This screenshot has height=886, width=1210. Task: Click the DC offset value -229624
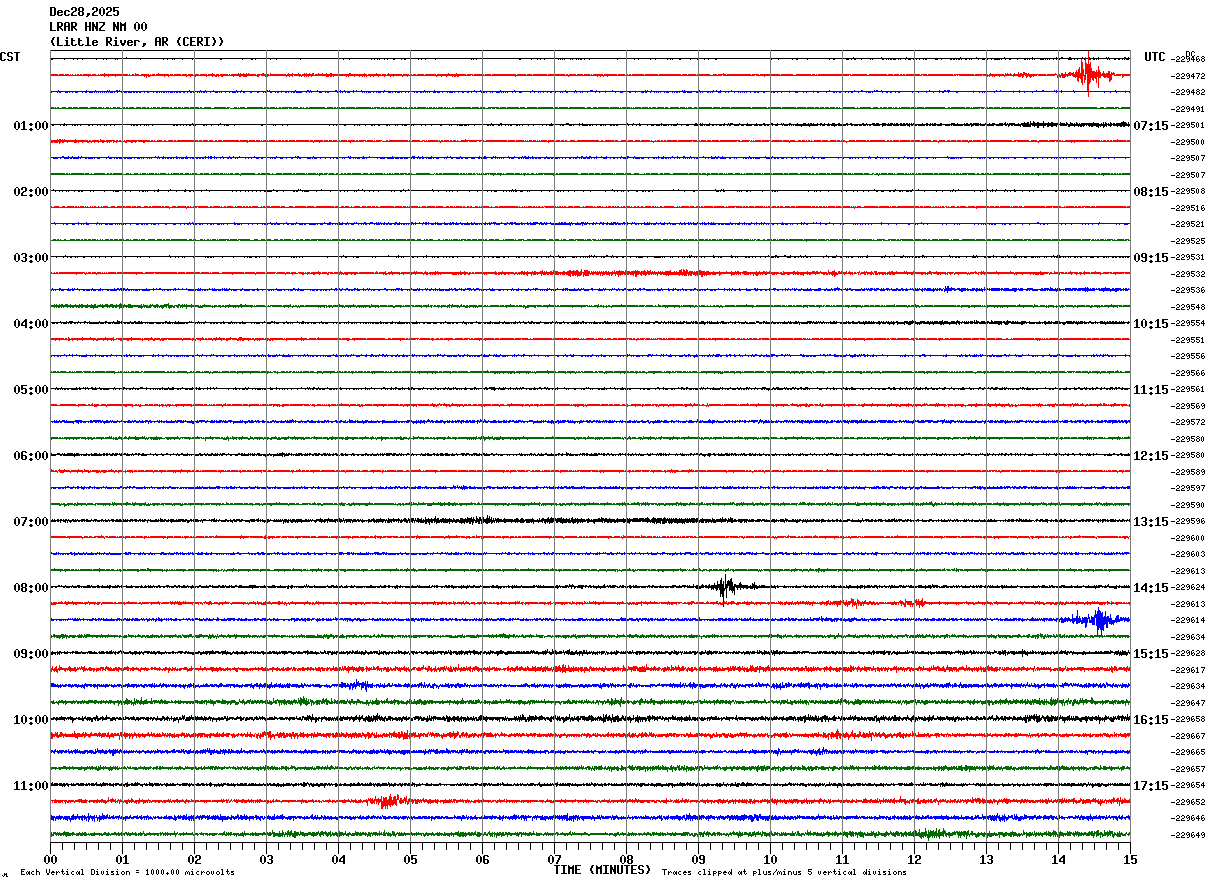[1187, 588]
